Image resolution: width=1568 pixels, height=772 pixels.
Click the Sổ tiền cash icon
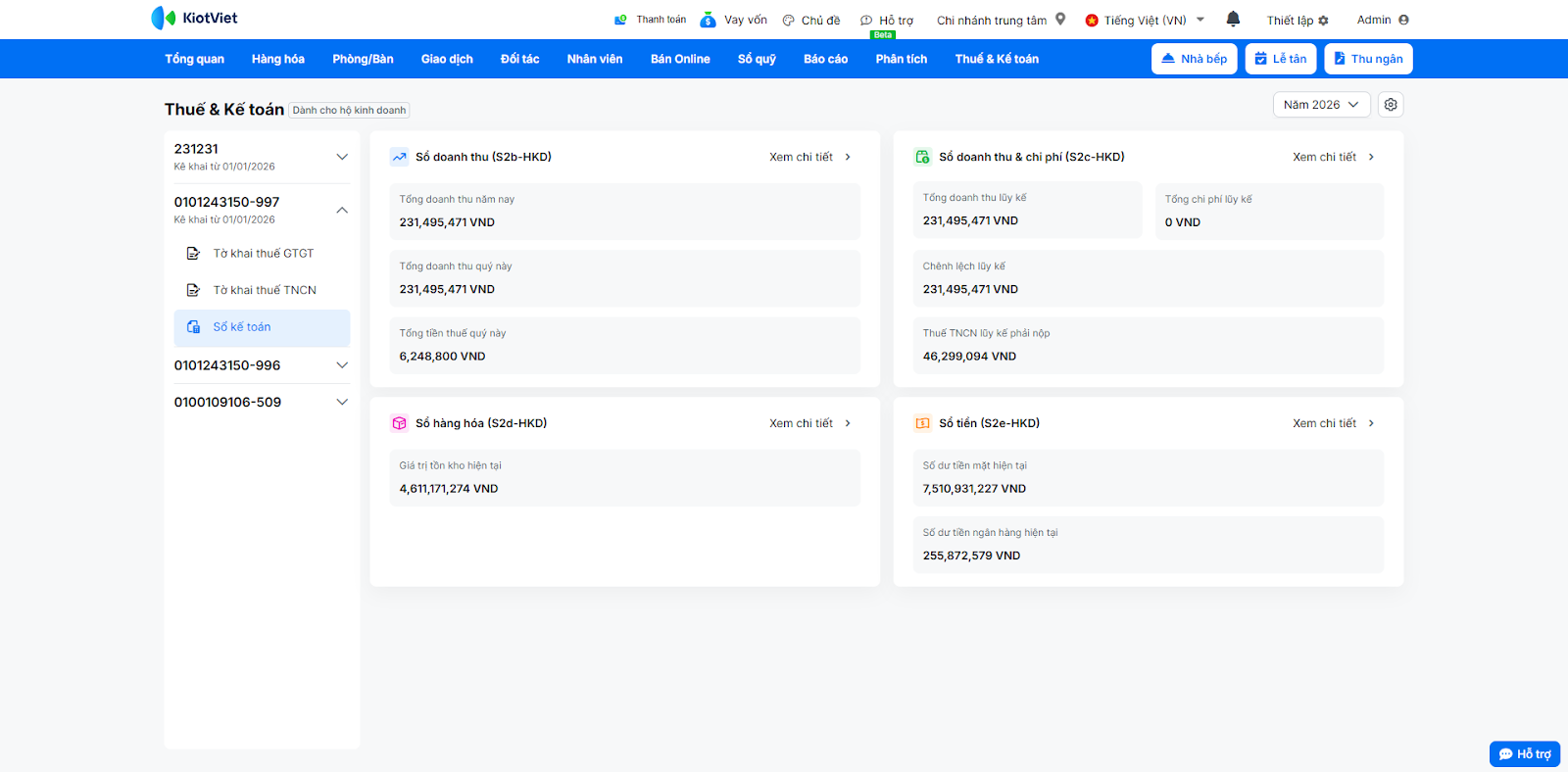922,423
